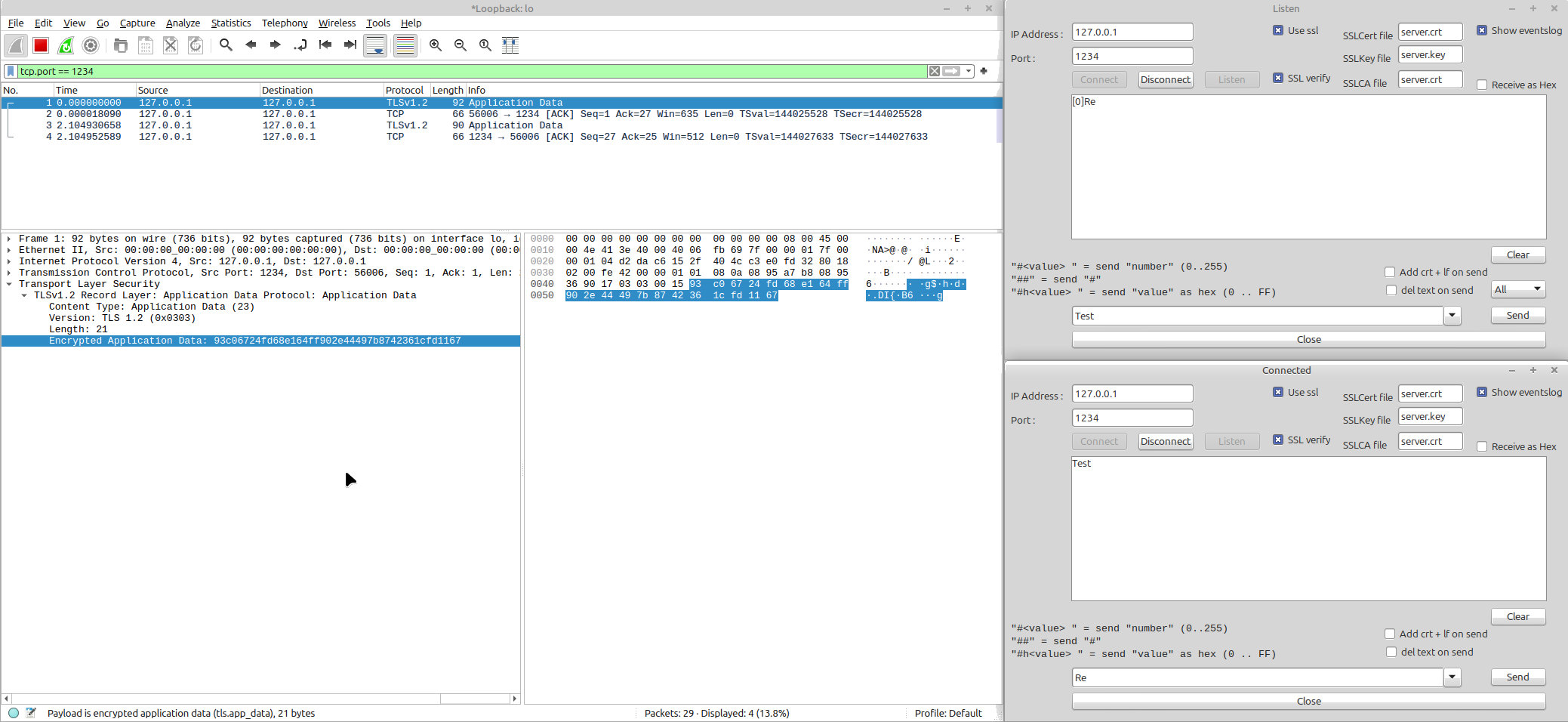Open the All dropdown in Listen window
Screen dimensions: 1568x722
(1518, 289)
